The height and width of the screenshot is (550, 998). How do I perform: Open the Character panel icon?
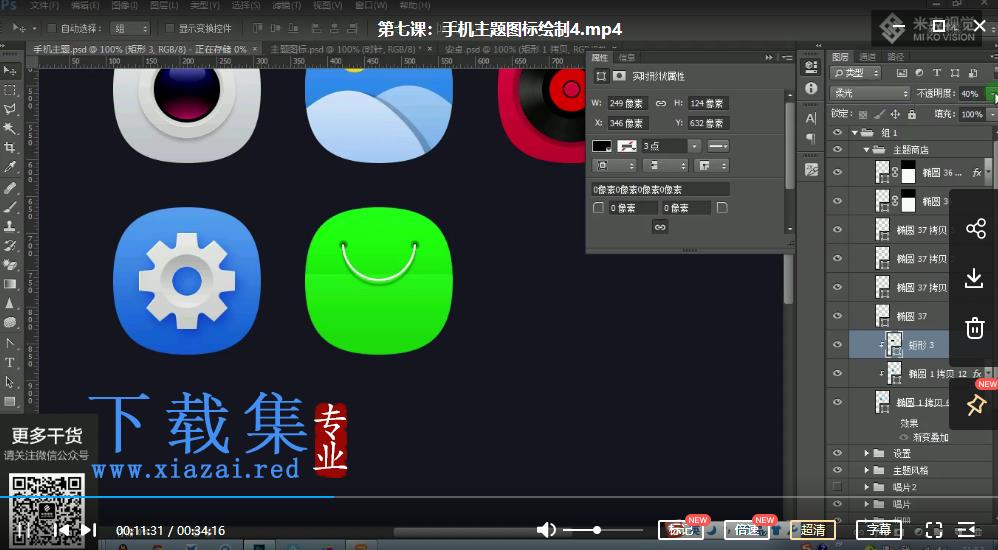click(x=811, y=118)
